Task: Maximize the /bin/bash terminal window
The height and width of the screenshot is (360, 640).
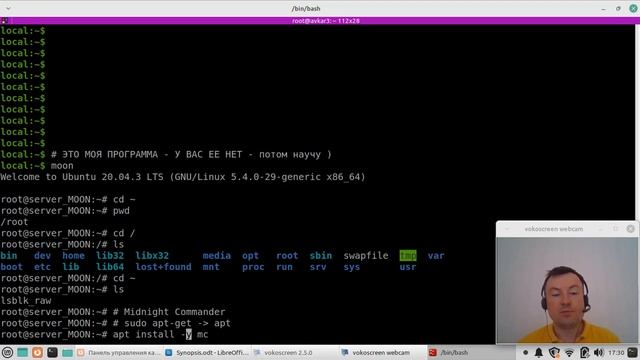Action: tap(618, 9)
